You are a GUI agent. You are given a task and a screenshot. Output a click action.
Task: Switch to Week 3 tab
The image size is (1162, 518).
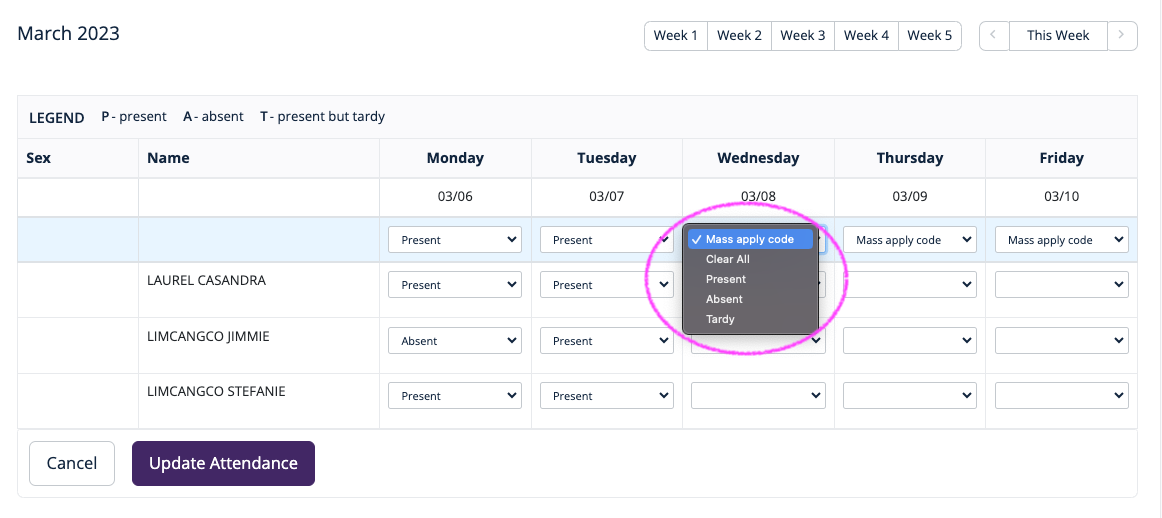point(803,36)
